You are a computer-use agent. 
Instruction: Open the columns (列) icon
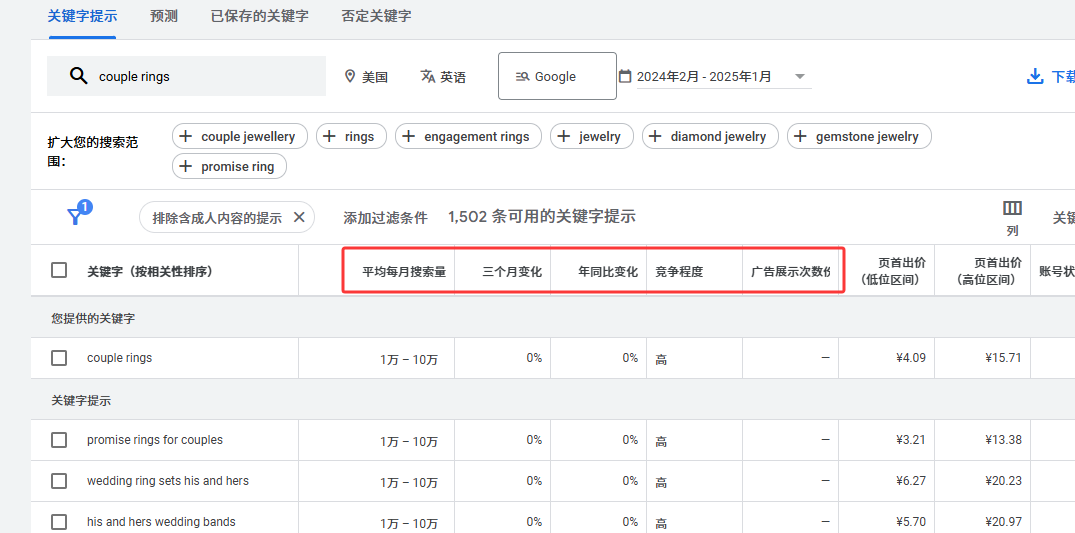tap(1012, 209)
